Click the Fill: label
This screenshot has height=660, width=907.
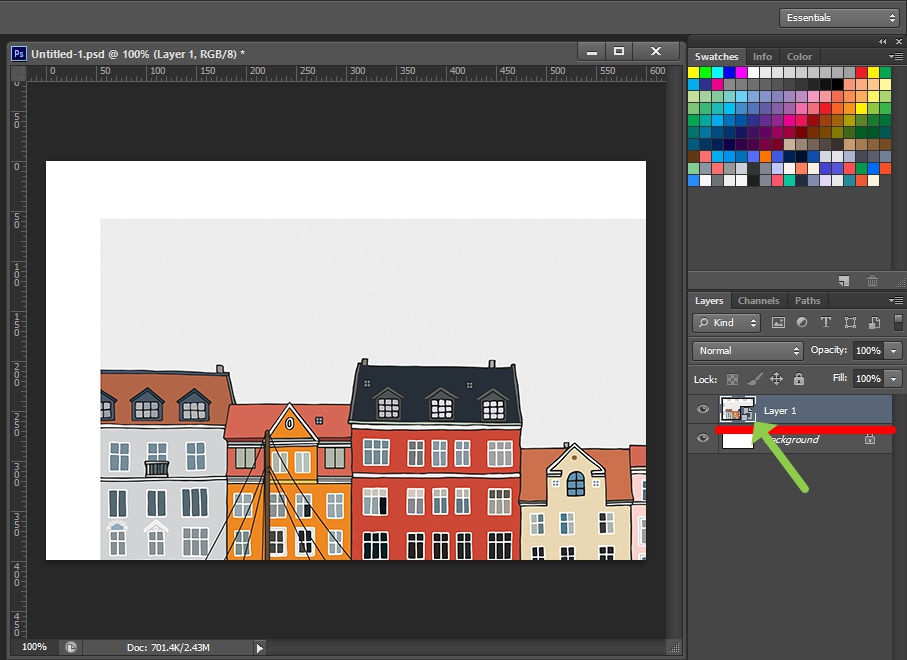(840, 378)
